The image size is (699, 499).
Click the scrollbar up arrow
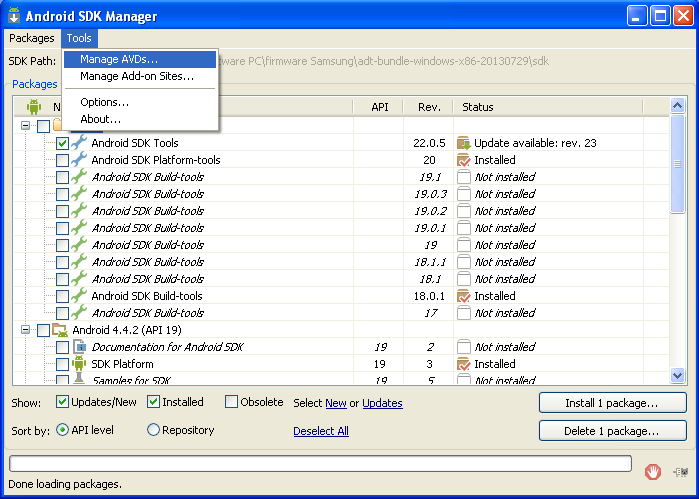(677, 106)
